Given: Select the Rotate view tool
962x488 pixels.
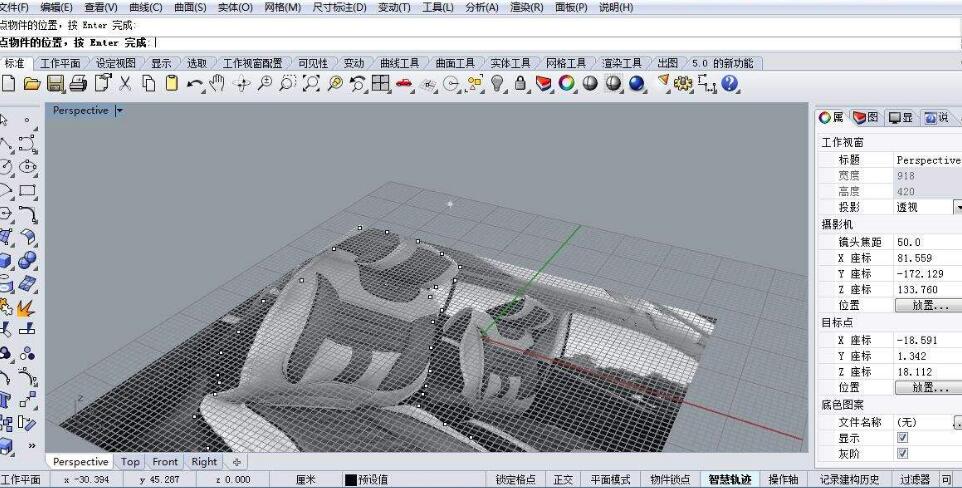Looking at the screenshot, I should [241, 84].
